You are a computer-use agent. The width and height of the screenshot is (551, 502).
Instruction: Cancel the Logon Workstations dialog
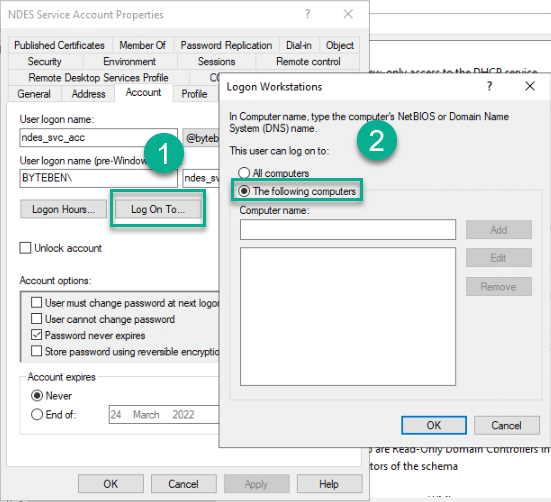(x=507, y=425)
